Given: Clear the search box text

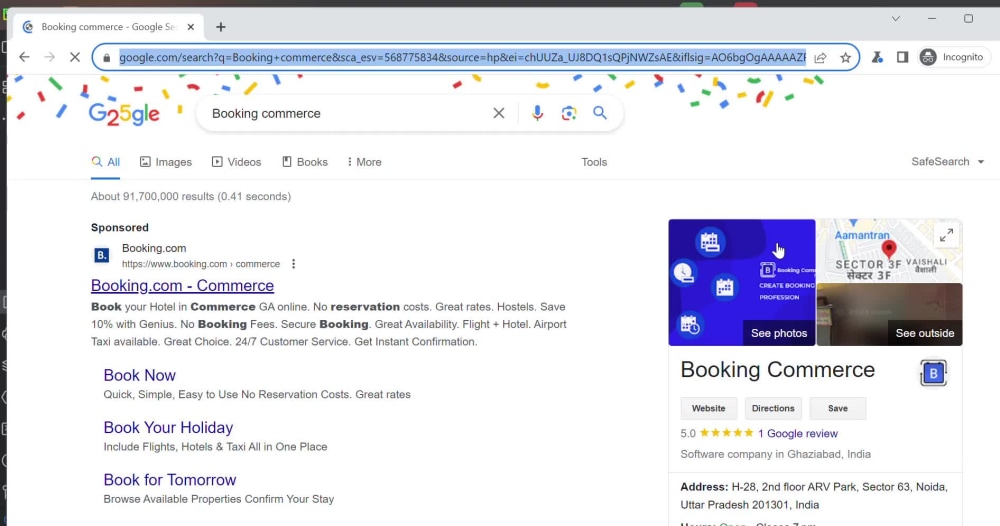Looking at the screenshot, I should (x=499, y=113).
